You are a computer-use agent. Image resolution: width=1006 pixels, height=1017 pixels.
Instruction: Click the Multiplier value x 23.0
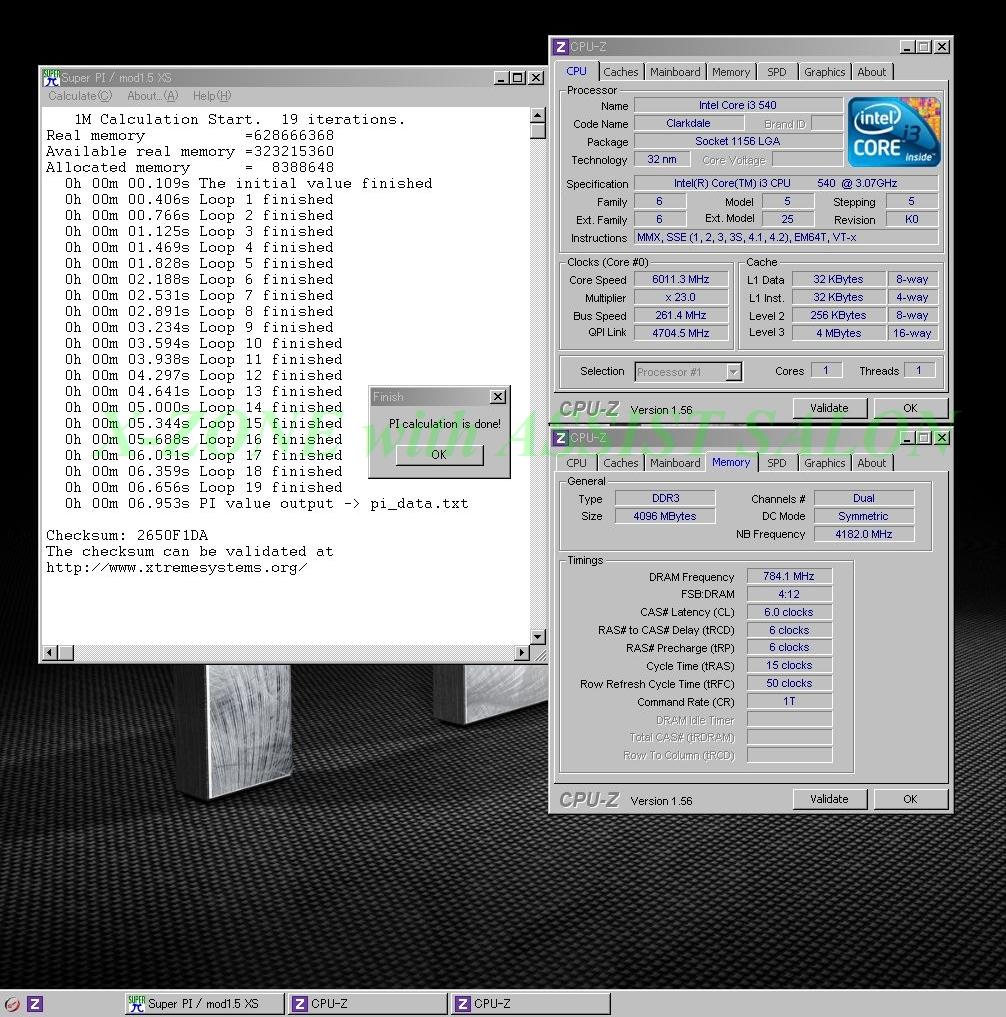(680, 298)
